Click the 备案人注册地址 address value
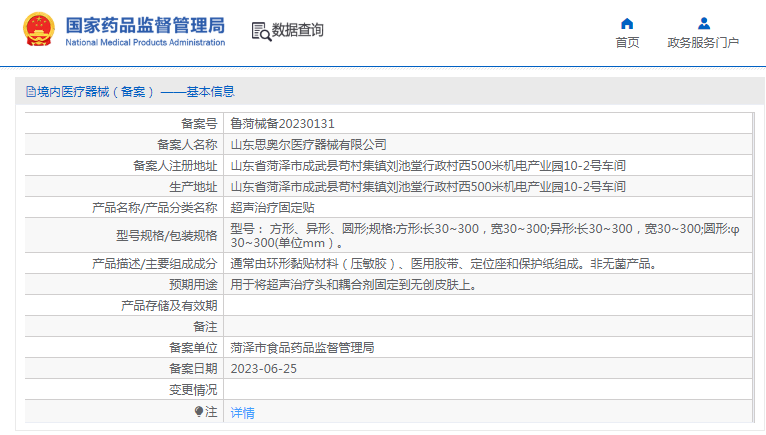 [x=428, y=166]
